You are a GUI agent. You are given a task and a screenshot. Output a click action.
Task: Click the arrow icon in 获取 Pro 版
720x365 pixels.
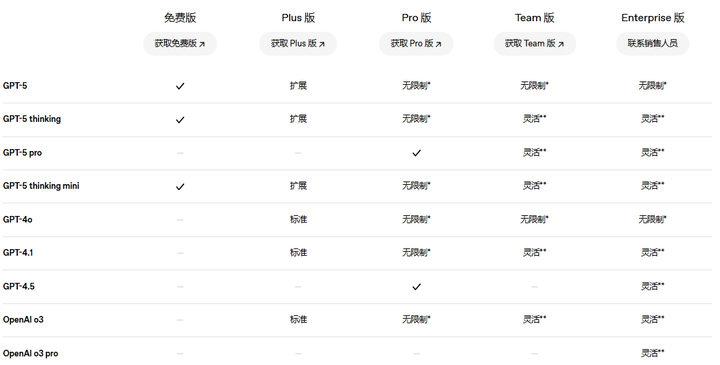tap(439, 44)
